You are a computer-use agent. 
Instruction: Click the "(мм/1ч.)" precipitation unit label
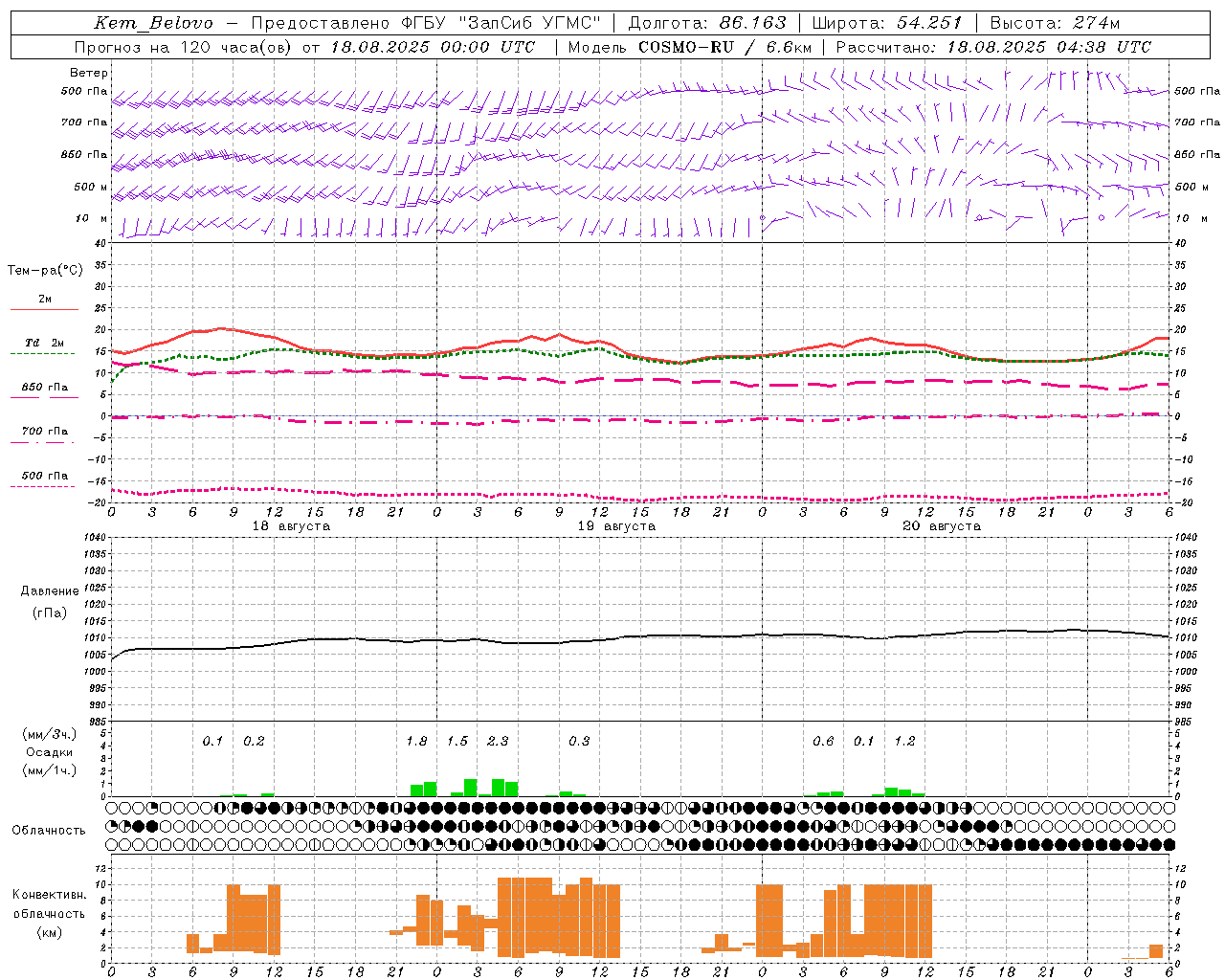click(50, 770)
